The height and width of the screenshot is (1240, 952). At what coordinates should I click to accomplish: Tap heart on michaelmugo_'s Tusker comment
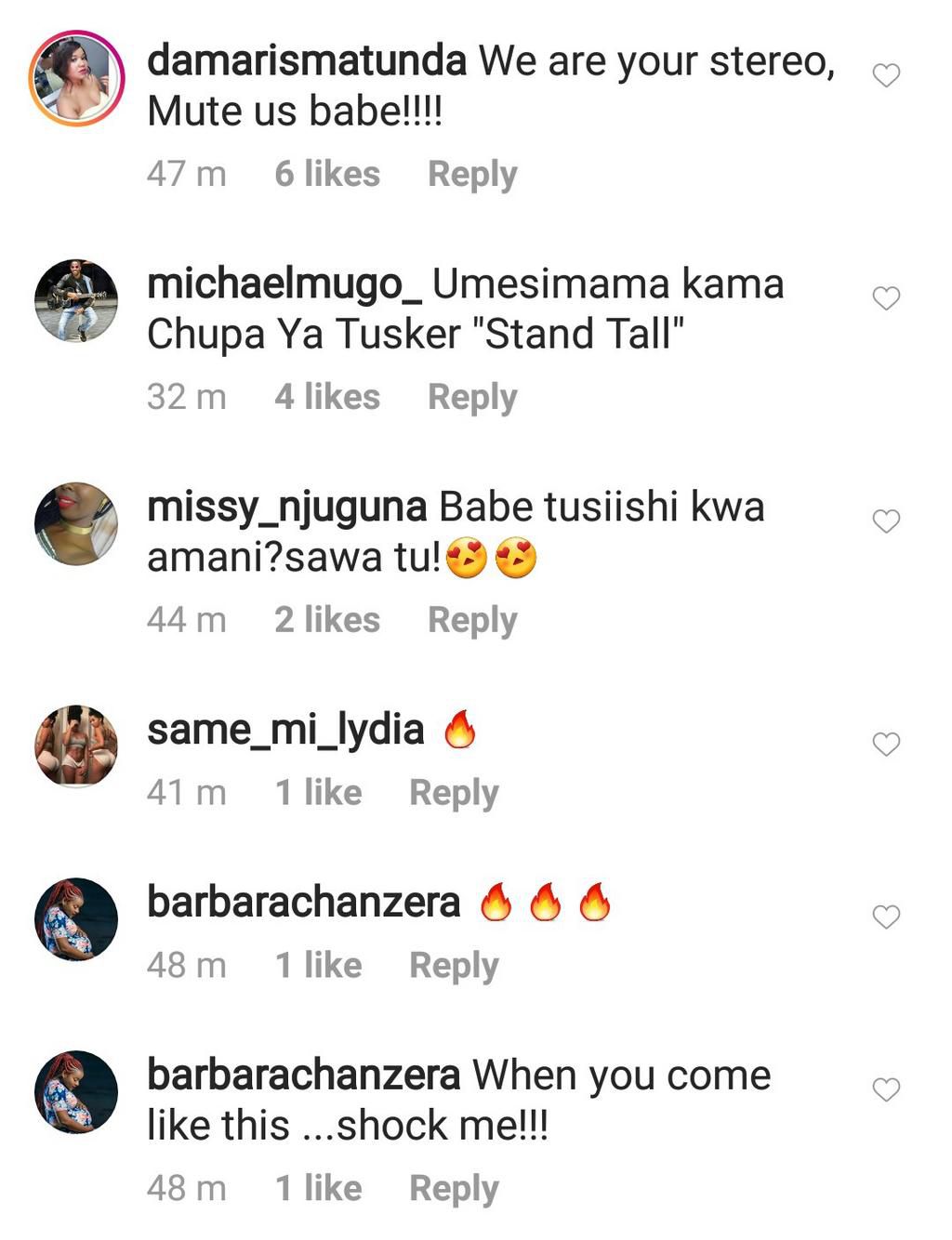click(886, 298)
